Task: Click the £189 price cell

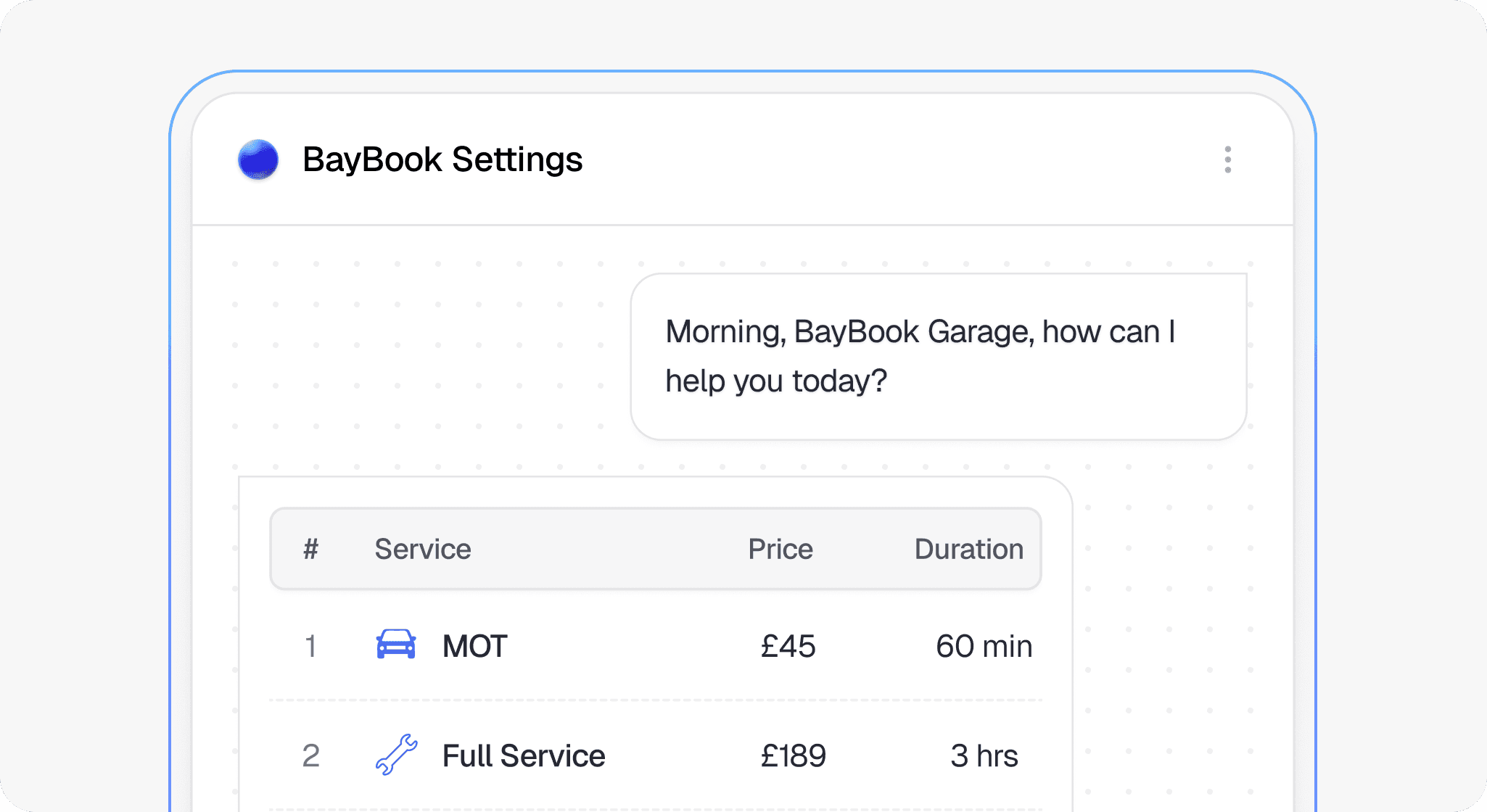Action: coord(793,756)
